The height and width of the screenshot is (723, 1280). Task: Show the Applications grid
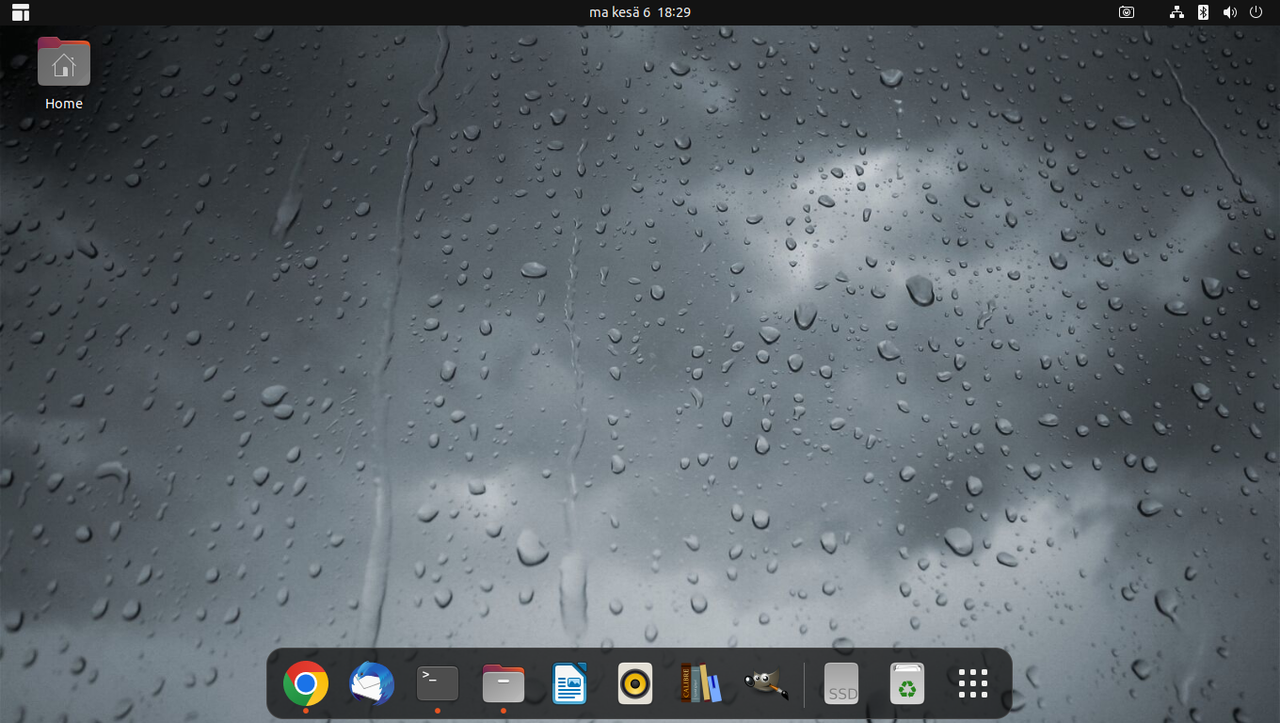[x=971, y=683]
